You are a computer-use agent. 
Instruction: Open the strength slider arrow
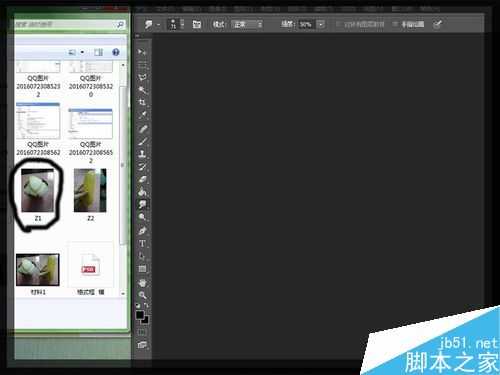click(320, 24)
